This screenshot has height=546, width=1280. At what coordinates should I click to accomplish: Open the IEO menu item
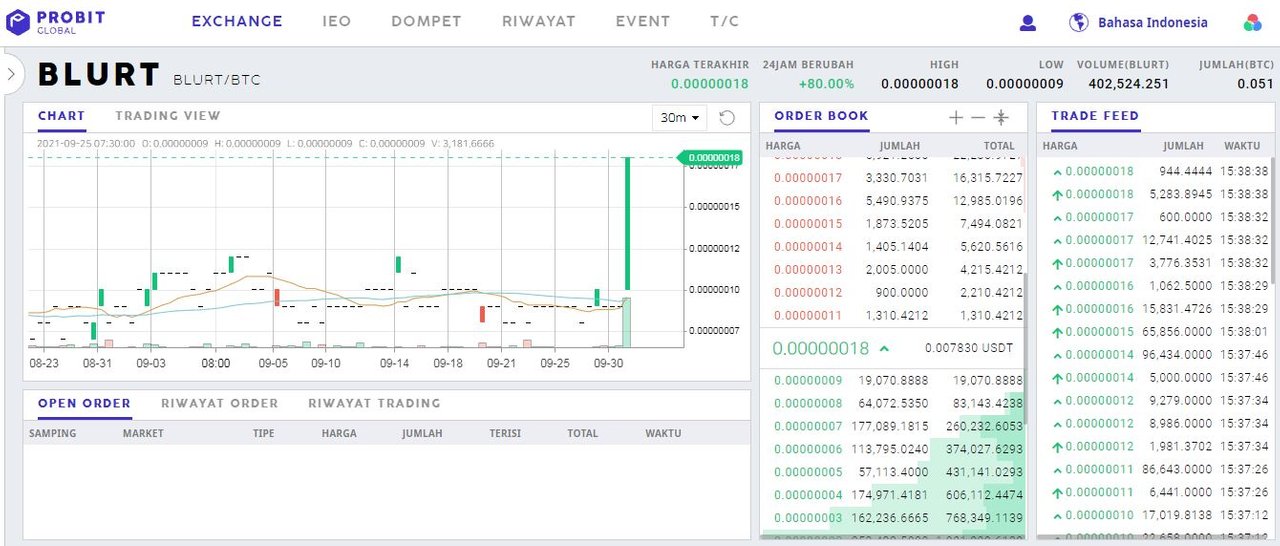tap(337, 21)
